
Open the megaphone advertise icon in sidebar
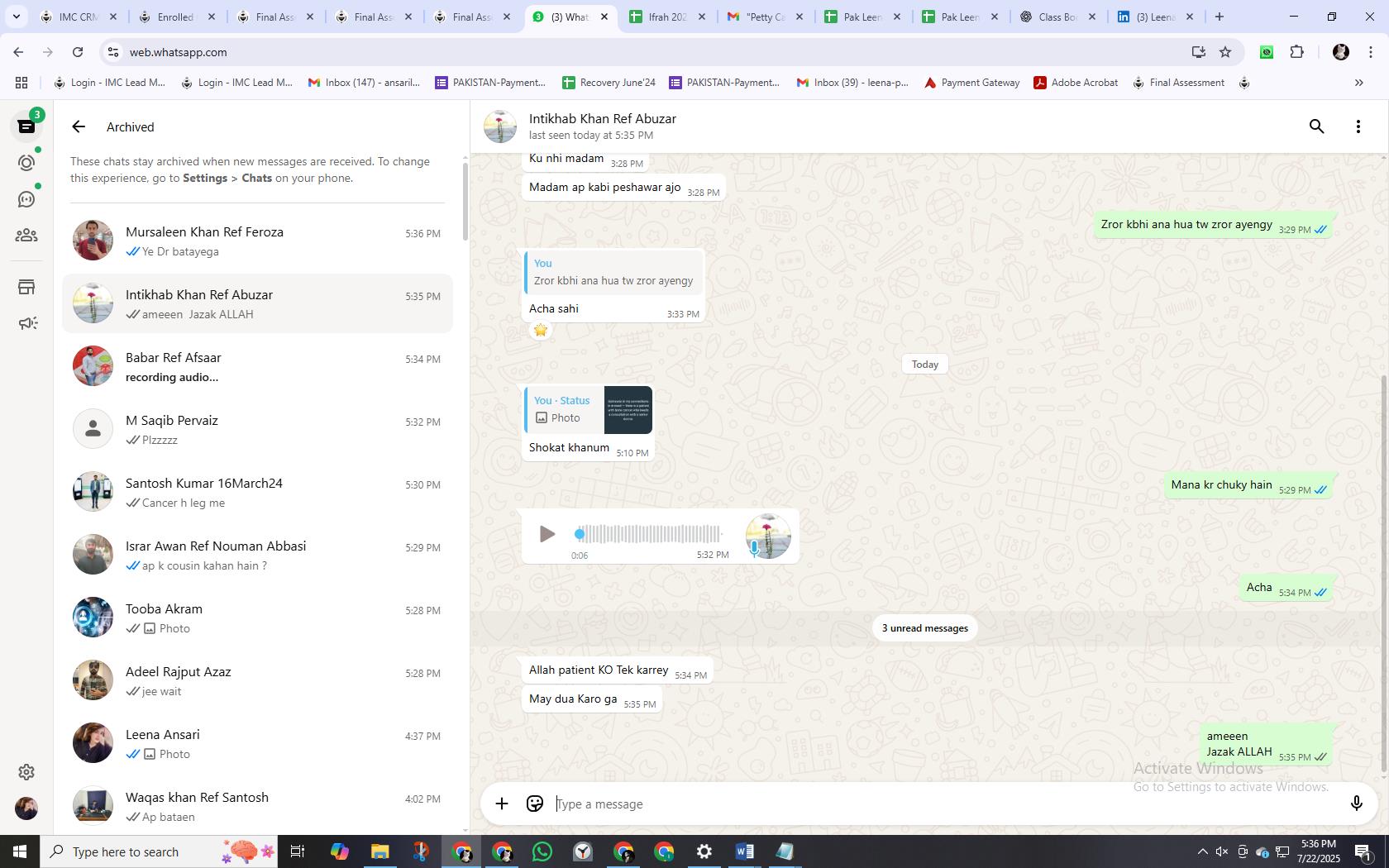[26, 323]
